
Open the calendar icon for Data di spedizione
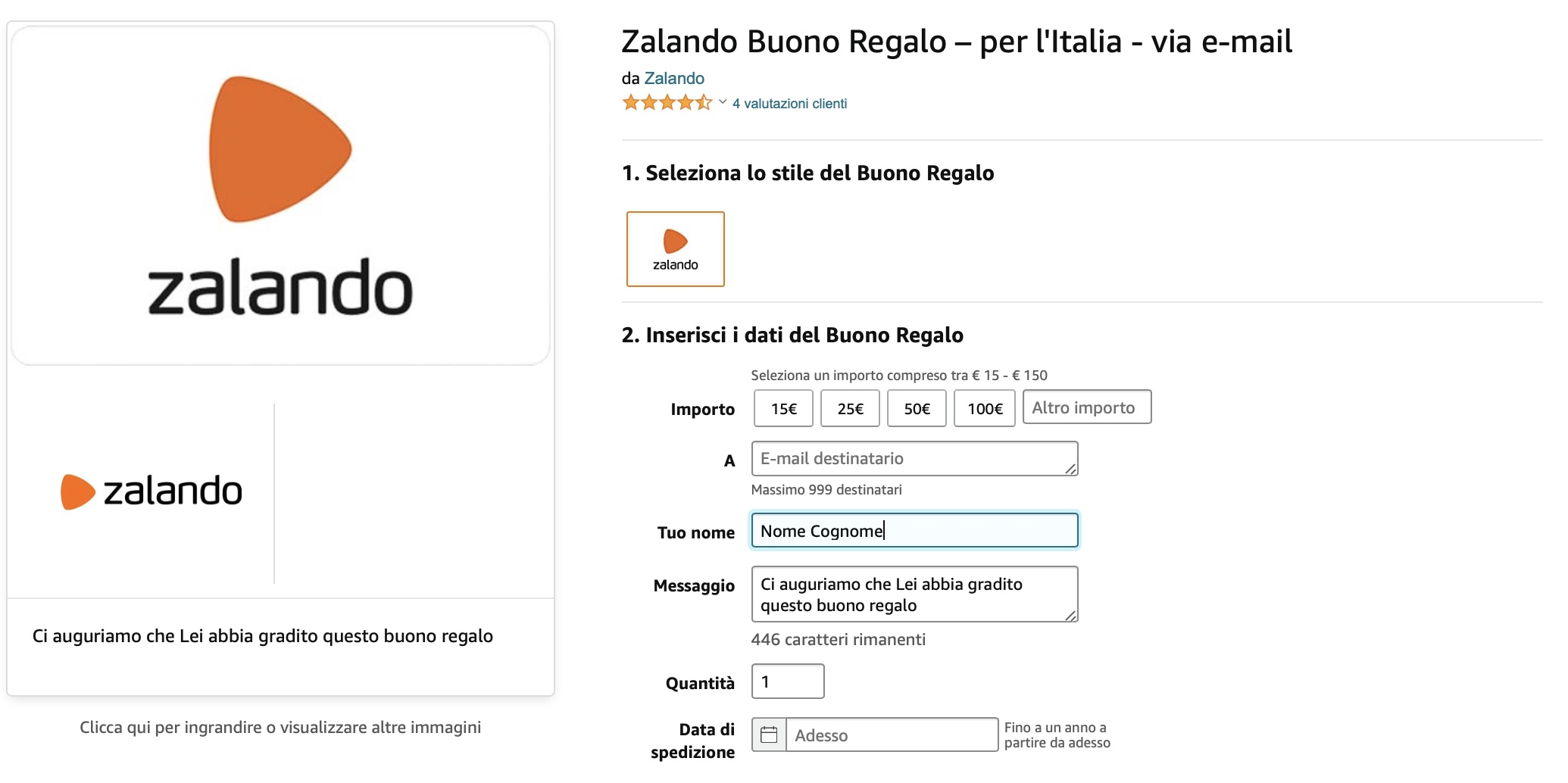pyautogui.click(x=769, y=735)
